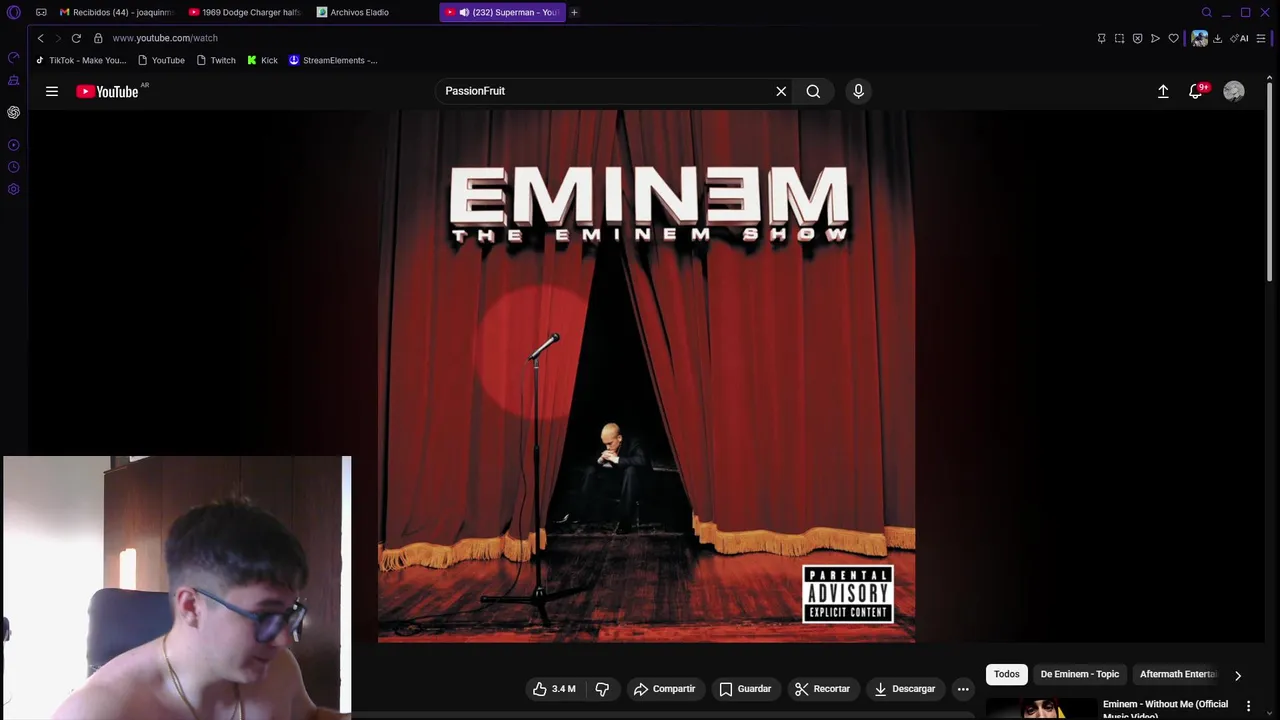Open browser downloads icon in toolbar
Image resolution: width=1280 pixels, height=720 pixels.
1217,38
